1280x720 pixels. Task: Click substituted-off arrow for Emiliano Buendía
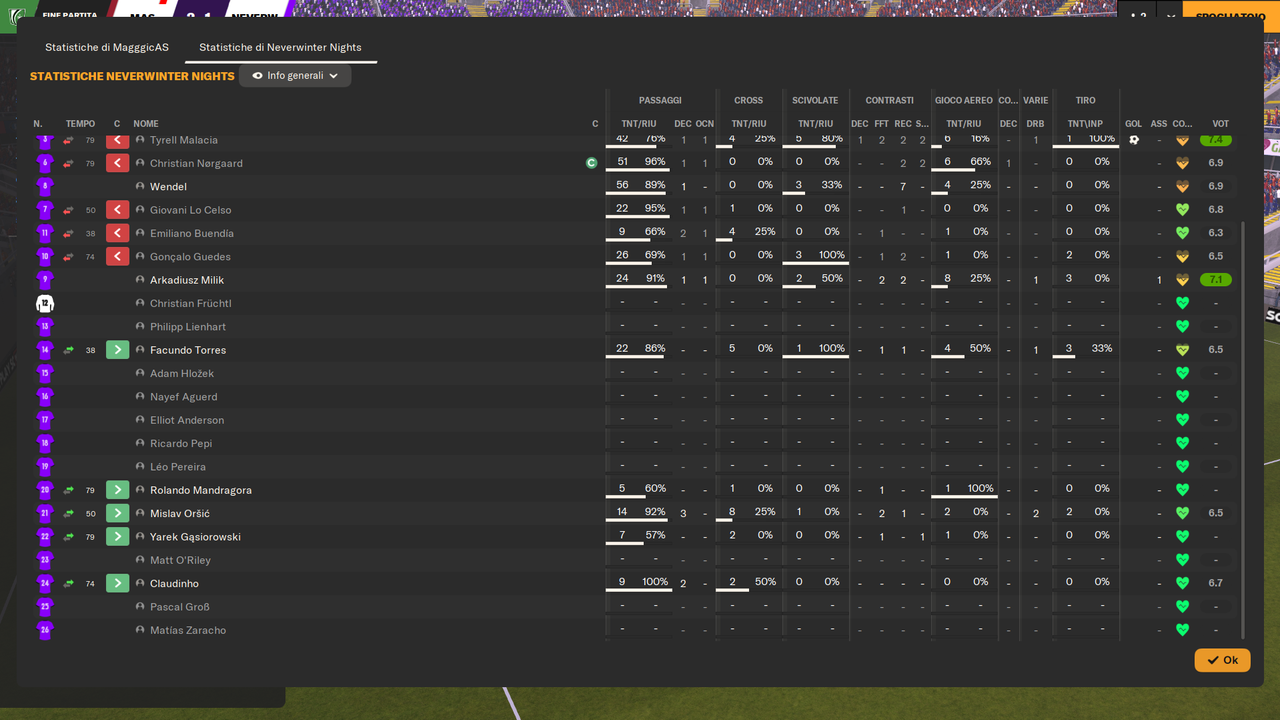click(118, 233)
